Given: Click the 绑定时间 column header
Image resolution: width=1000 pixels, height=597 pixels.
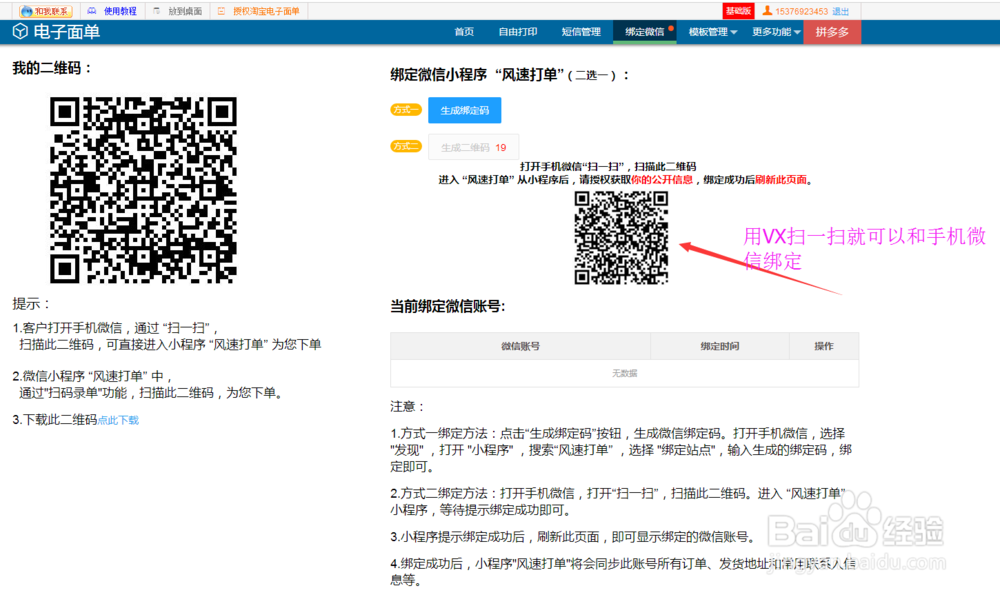Looking at the screenshot, I should [719, 346].
